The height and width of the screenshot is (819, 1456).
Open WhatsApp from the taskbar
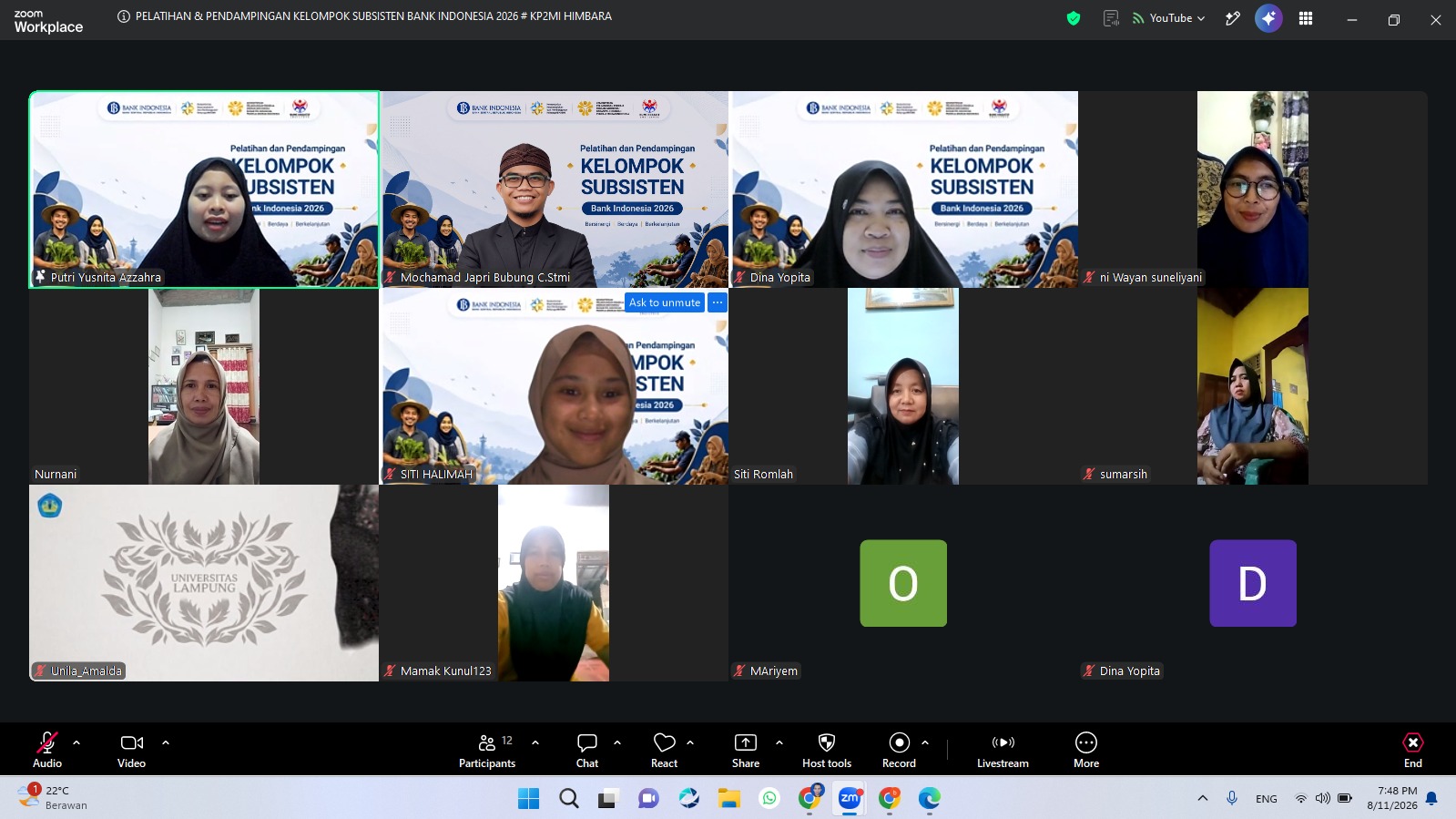(769, 799)
